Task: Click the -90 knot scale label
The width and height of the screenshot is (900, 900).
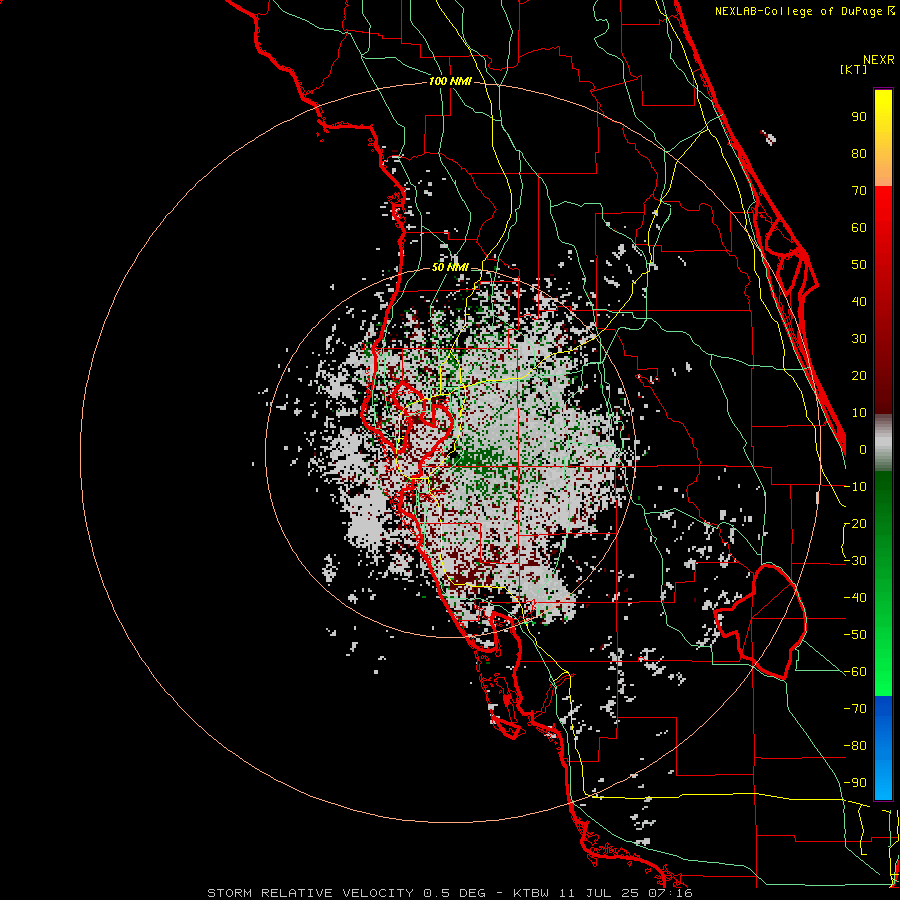Action: 855,782
